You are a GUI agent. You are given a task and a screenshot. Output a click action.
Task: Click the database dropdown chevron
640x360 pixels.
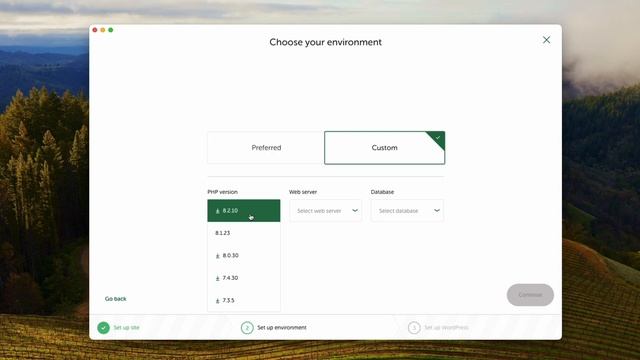click(437, 211)
